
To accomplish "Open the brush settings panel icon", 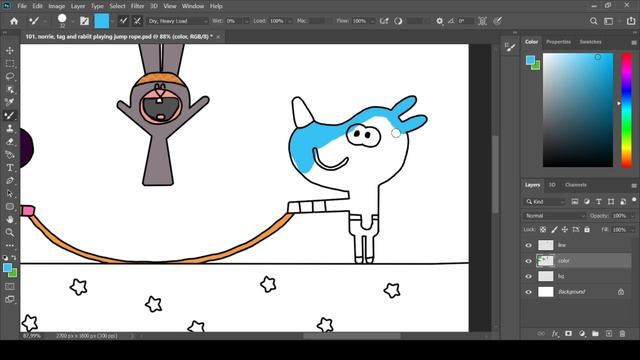I will click(84, 21).
